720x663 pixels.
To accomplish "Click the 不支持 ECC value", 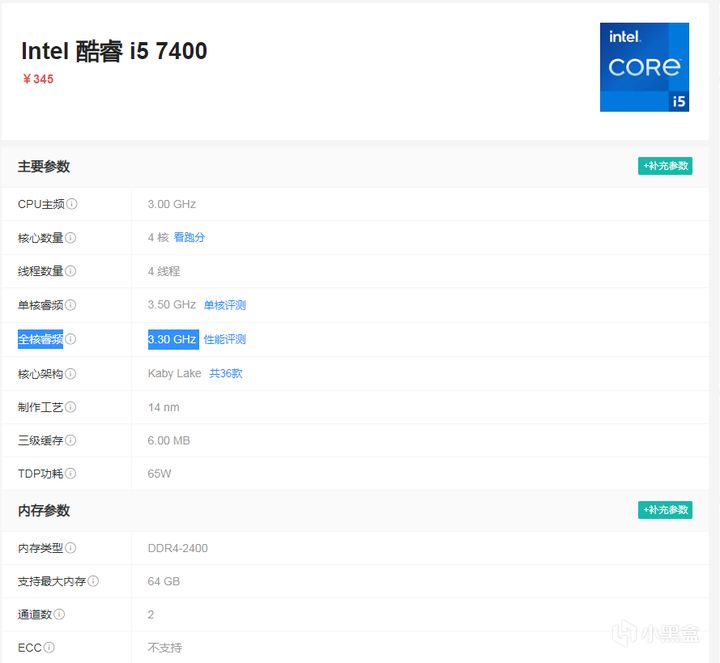I will (164, 648).
